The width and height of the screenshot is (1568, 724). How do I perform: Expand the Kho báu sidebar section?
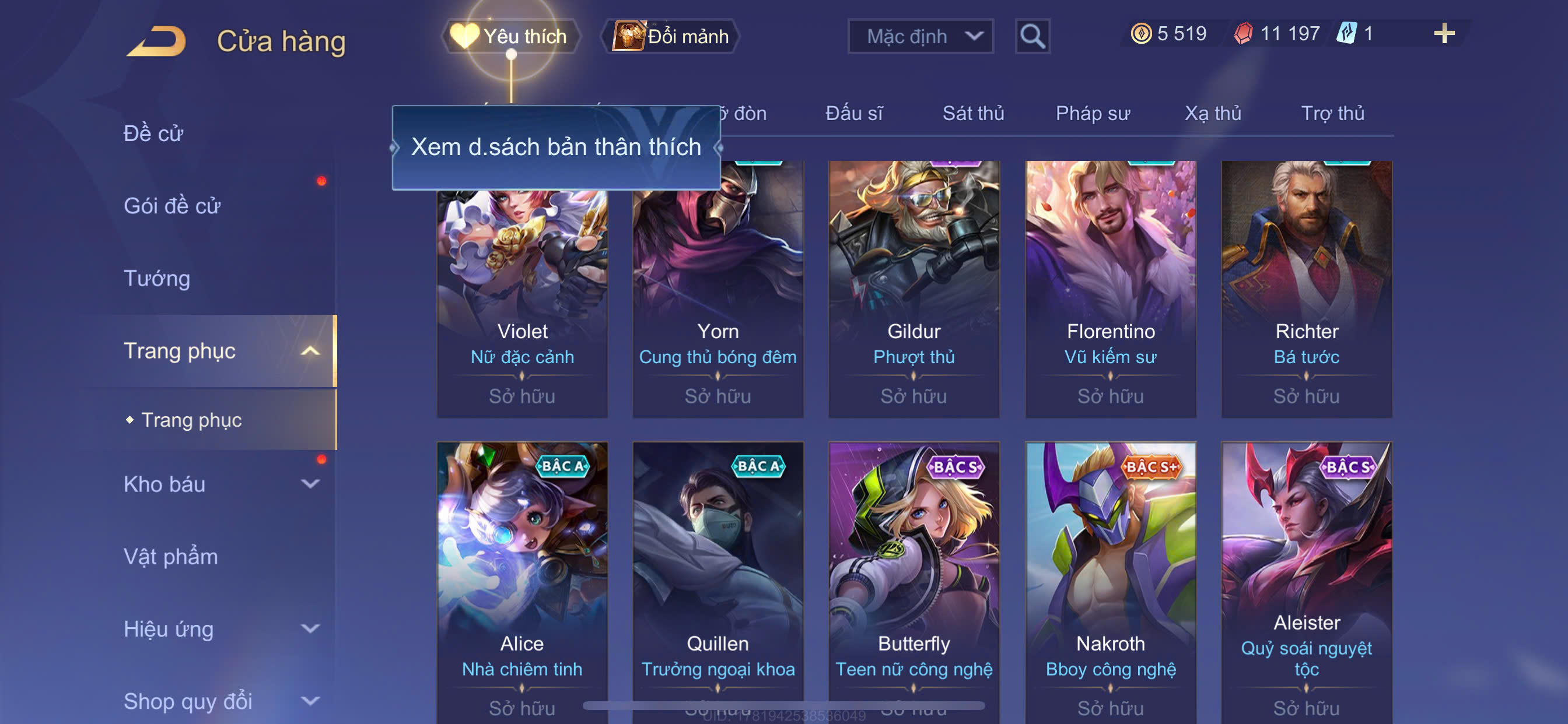click(310, 484)
